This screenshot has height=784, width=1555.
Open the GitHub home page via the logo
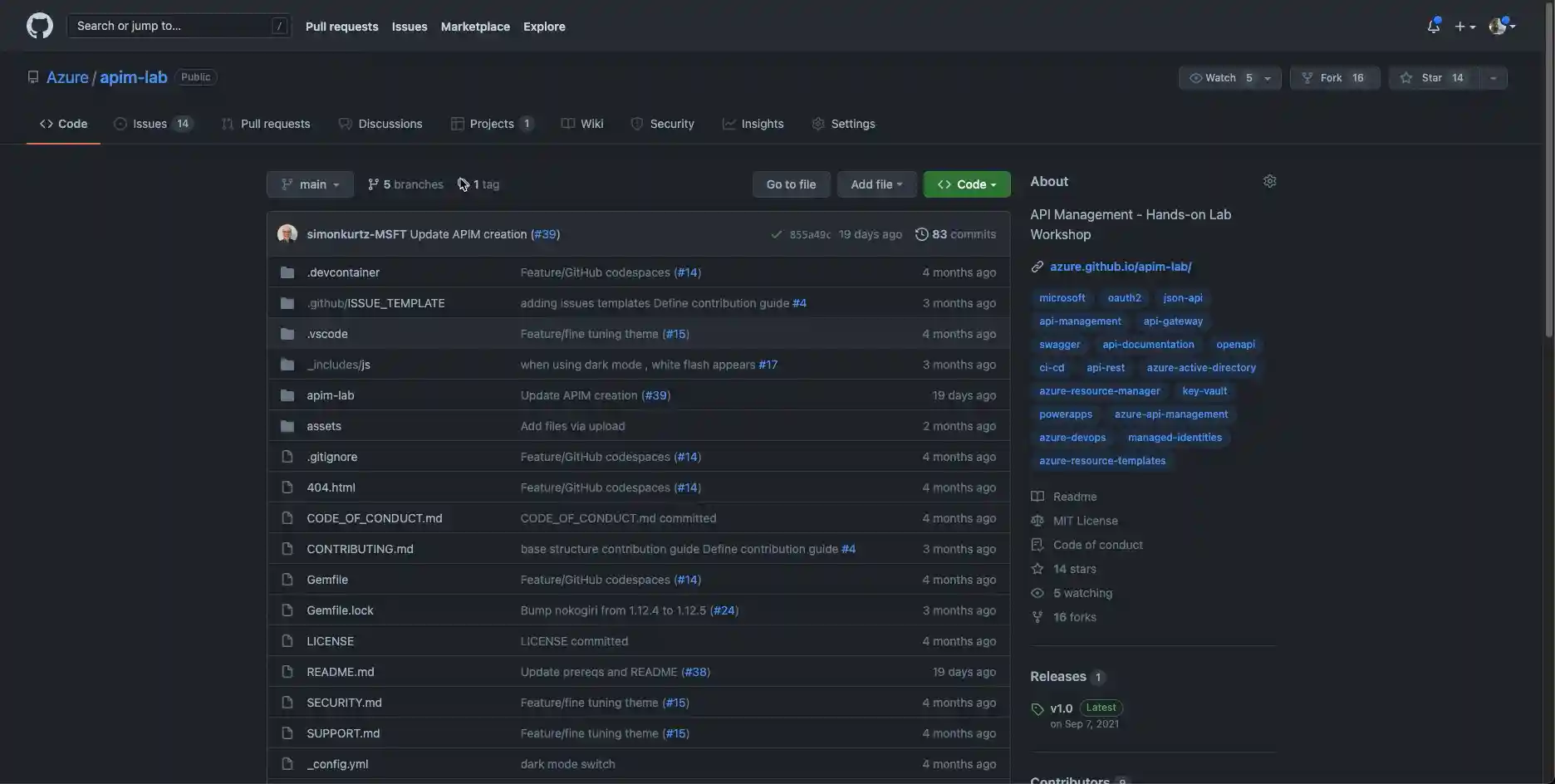(39, 25)
